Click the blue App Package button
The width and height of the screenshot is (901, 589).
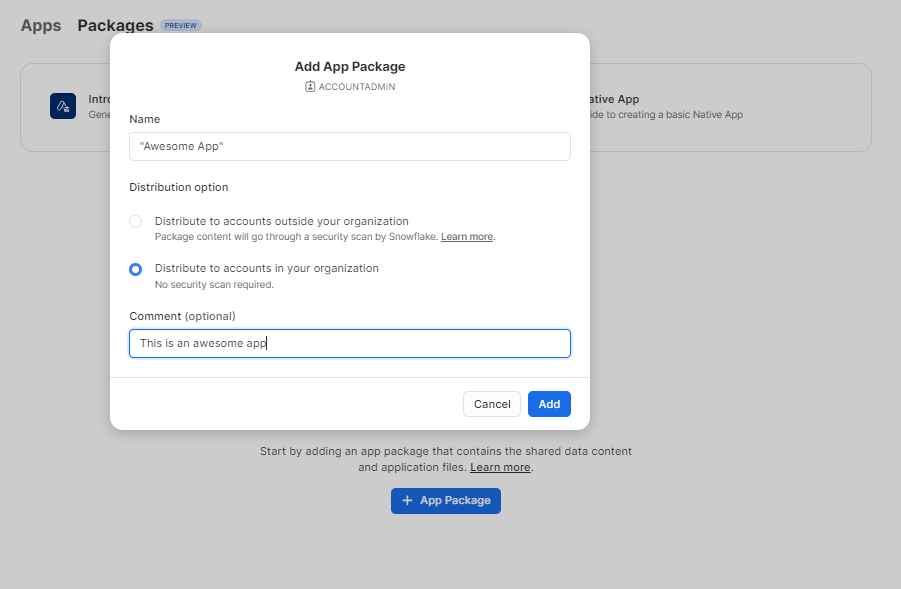445,500
